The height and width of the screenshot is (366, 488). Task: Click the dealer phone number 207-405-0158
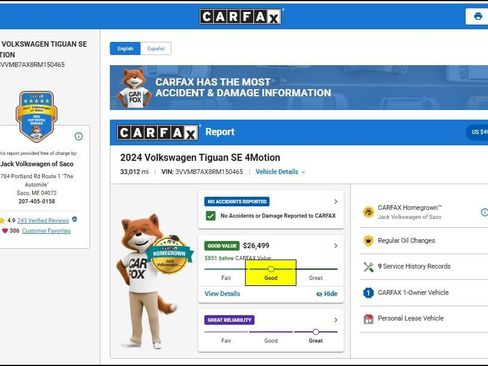coord(37,201)
